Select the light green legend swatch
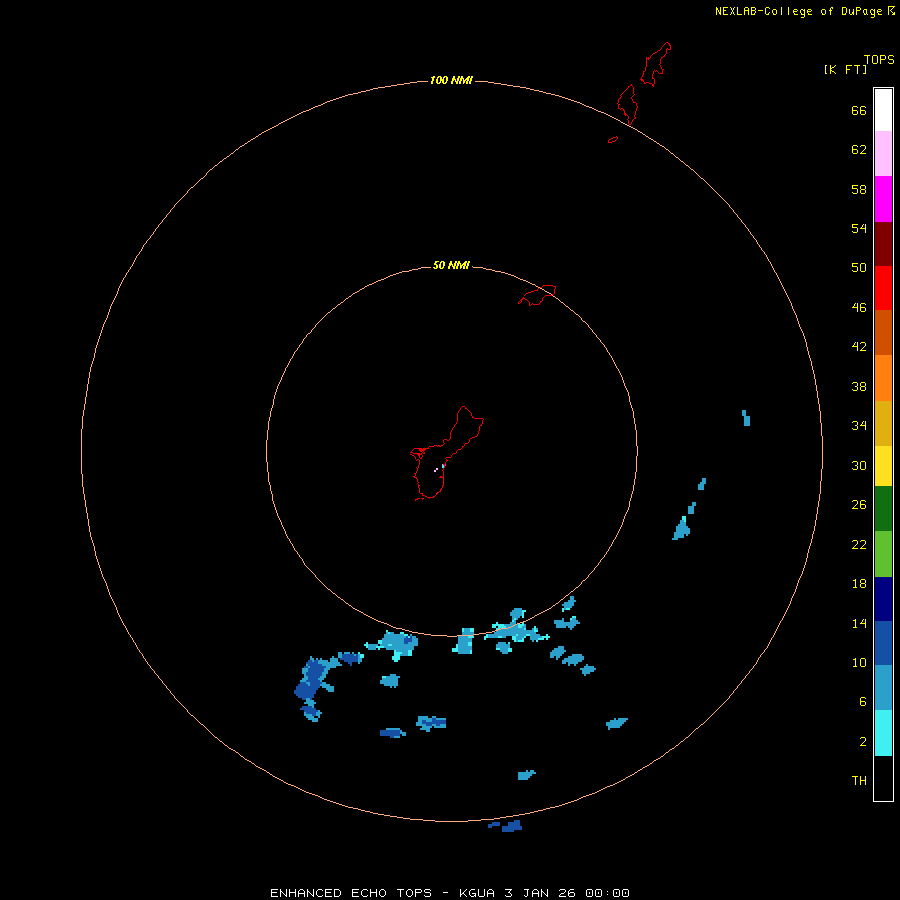The image size is (900, 900). tap(883, 554)
